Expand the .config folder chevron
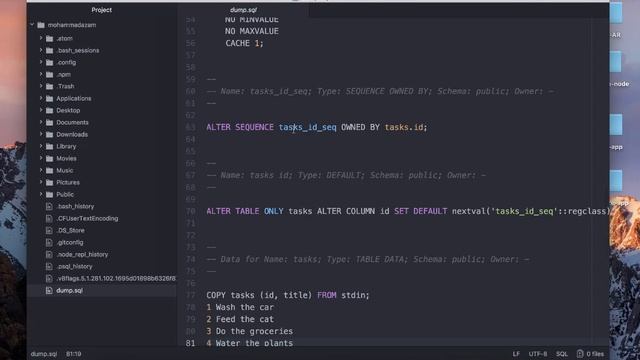 41,62
